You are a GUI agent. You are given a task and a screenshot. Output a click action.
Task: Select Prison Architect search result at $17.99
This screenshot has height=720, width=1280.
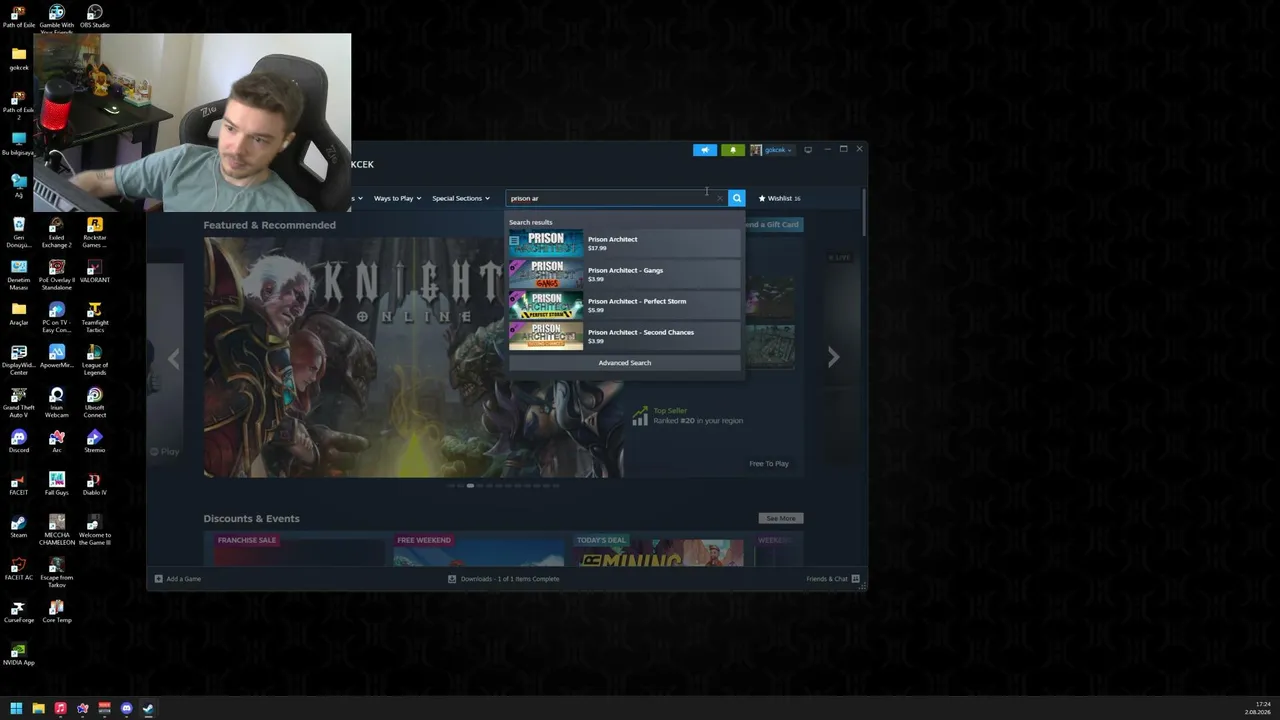tap(625, 243)
